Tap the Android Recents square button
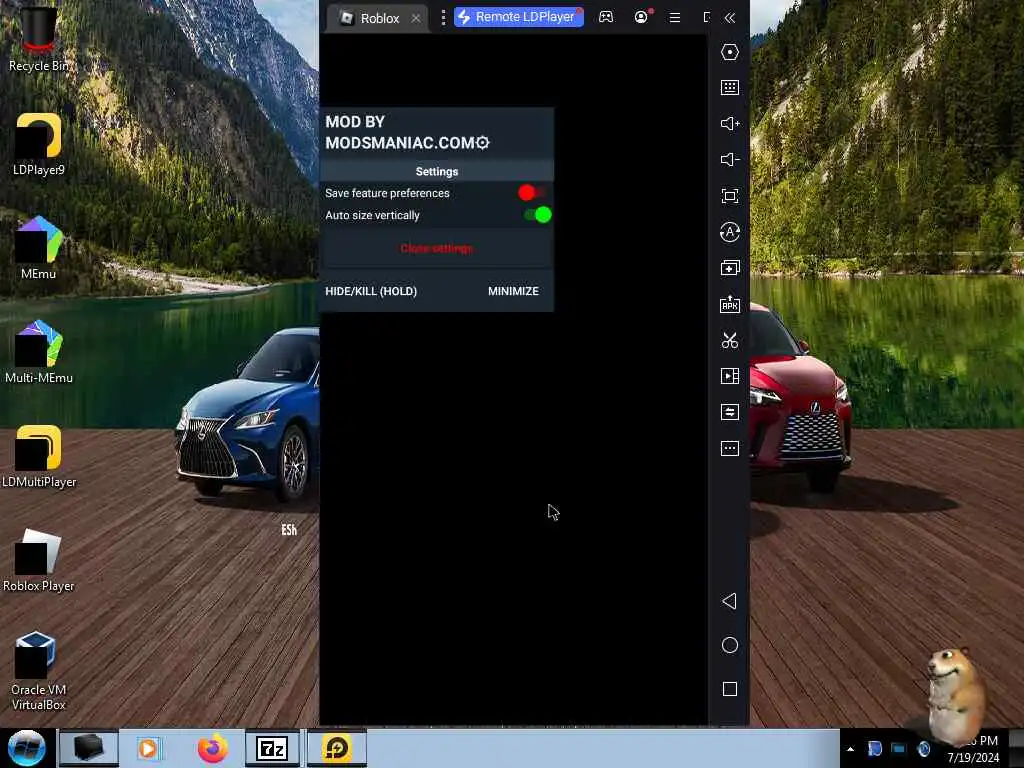The height and width of the screenshot is (768, 1024). 729,689
